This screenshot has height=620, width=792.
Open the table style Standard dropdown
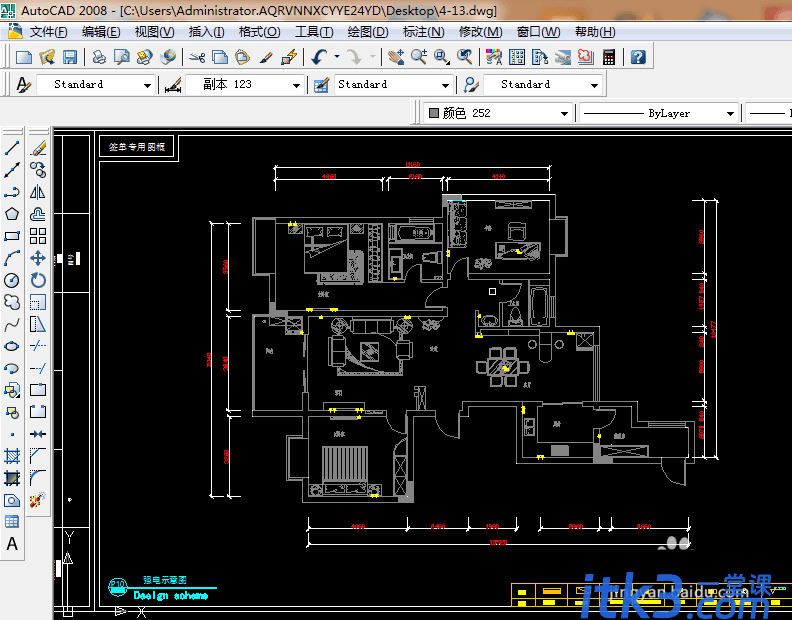tap(393, 84)
